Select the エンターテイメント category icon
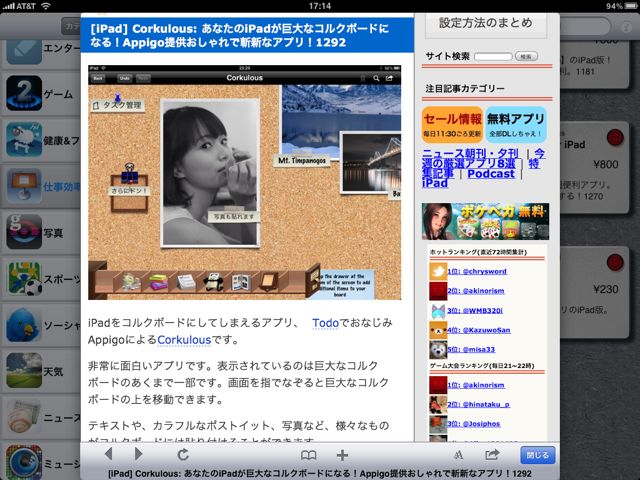Image resolution: width=640 pixels, height=480 pixels. (24, 52)
